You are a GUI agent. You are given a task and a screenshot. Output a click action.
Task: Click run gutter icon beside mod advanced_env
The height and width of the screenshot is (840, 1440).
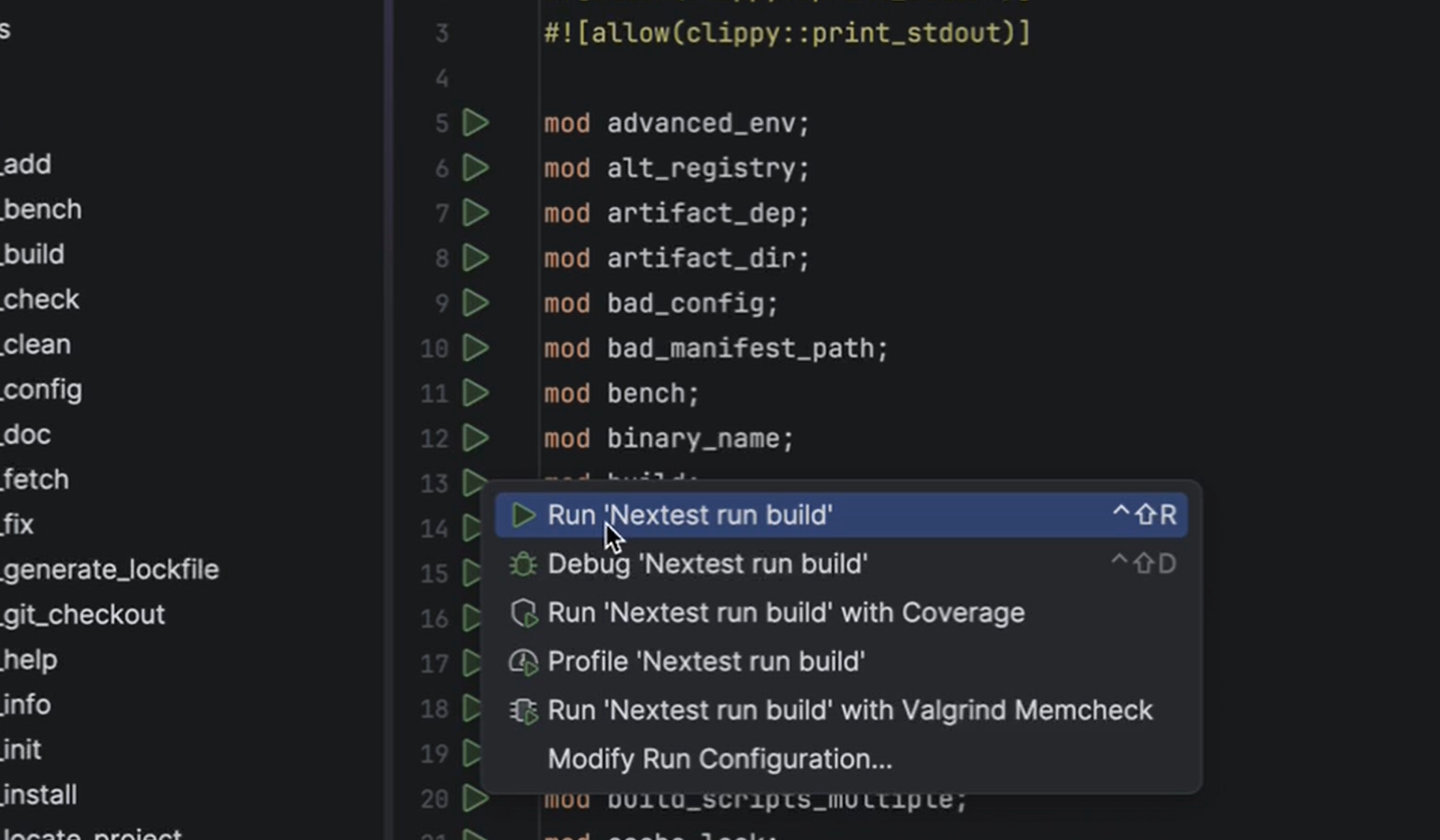[476, 123]
